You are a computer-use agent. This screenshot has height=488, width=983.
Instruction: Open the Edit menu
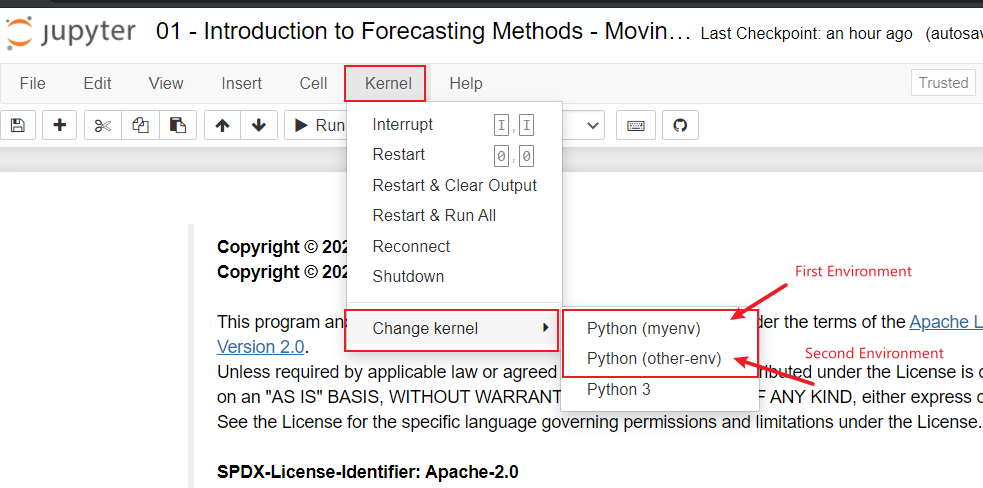[x=97, y=83]
